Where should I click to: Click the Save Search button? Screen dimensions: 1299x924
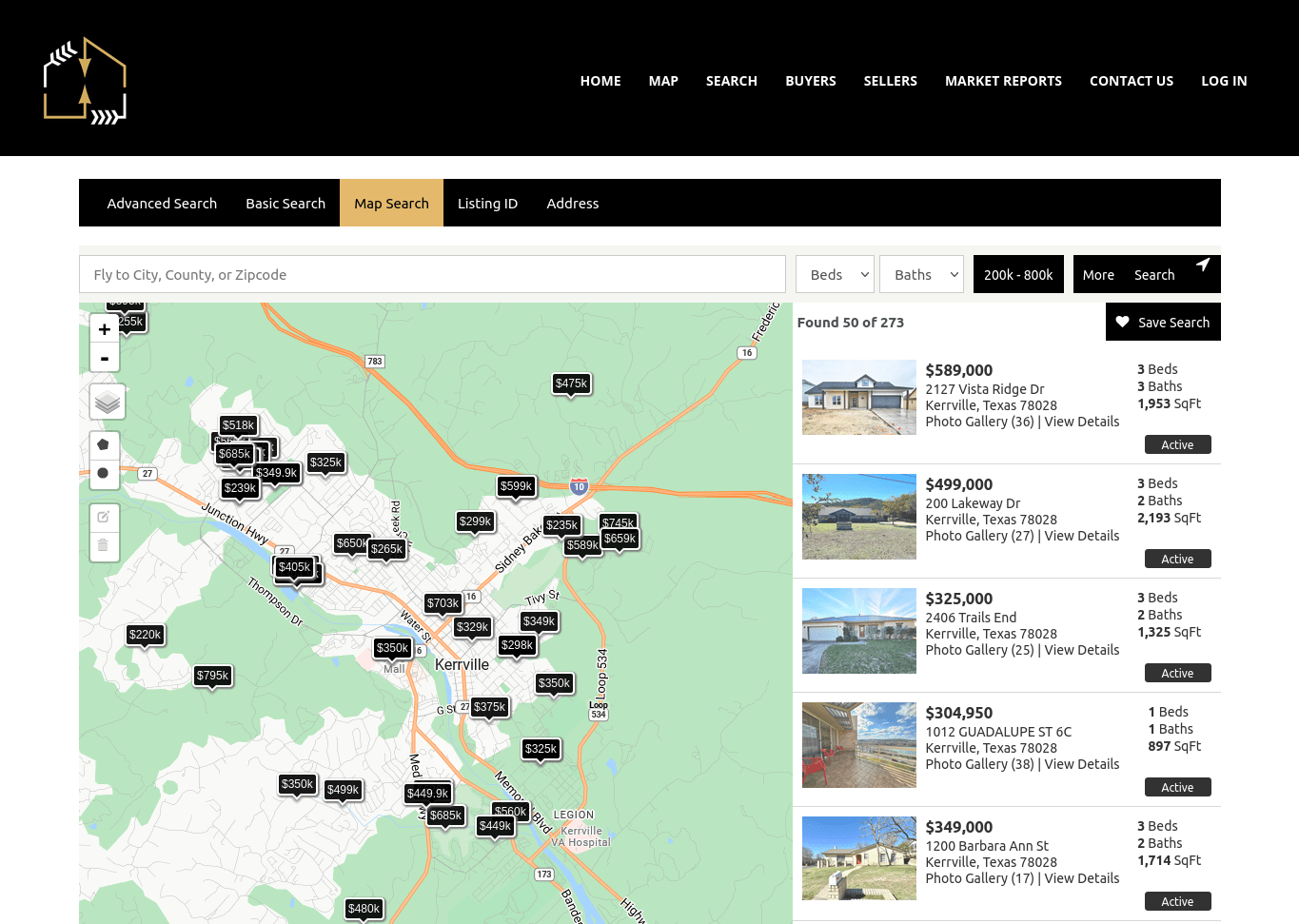(1163, 322)
